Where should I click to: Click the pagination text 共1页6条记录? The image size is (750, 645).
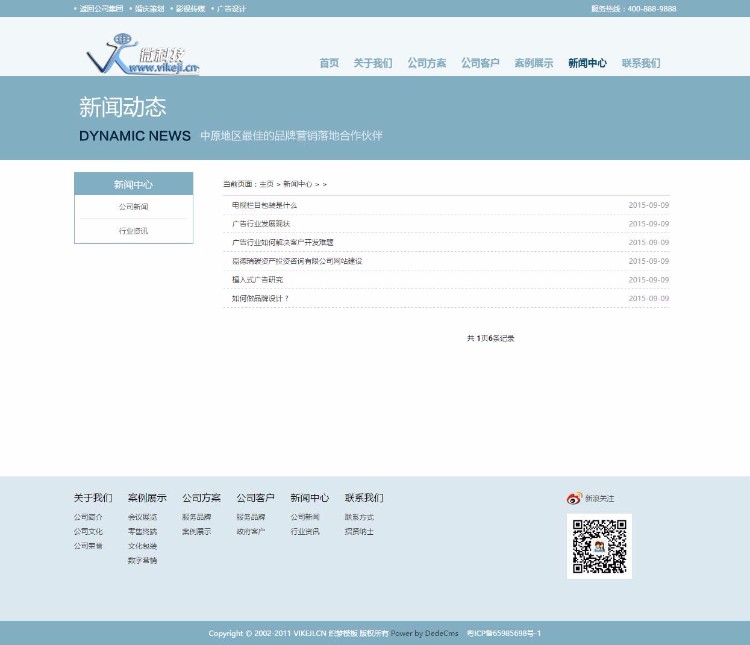tap(490, 338)
